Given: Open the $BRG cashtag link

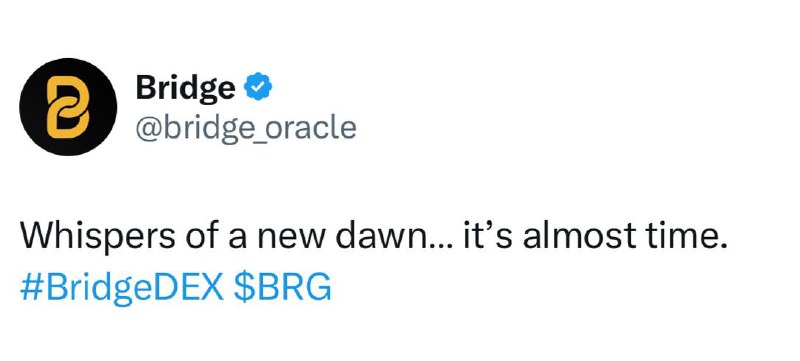Looking at the screenshot, I should coord(282,288).
